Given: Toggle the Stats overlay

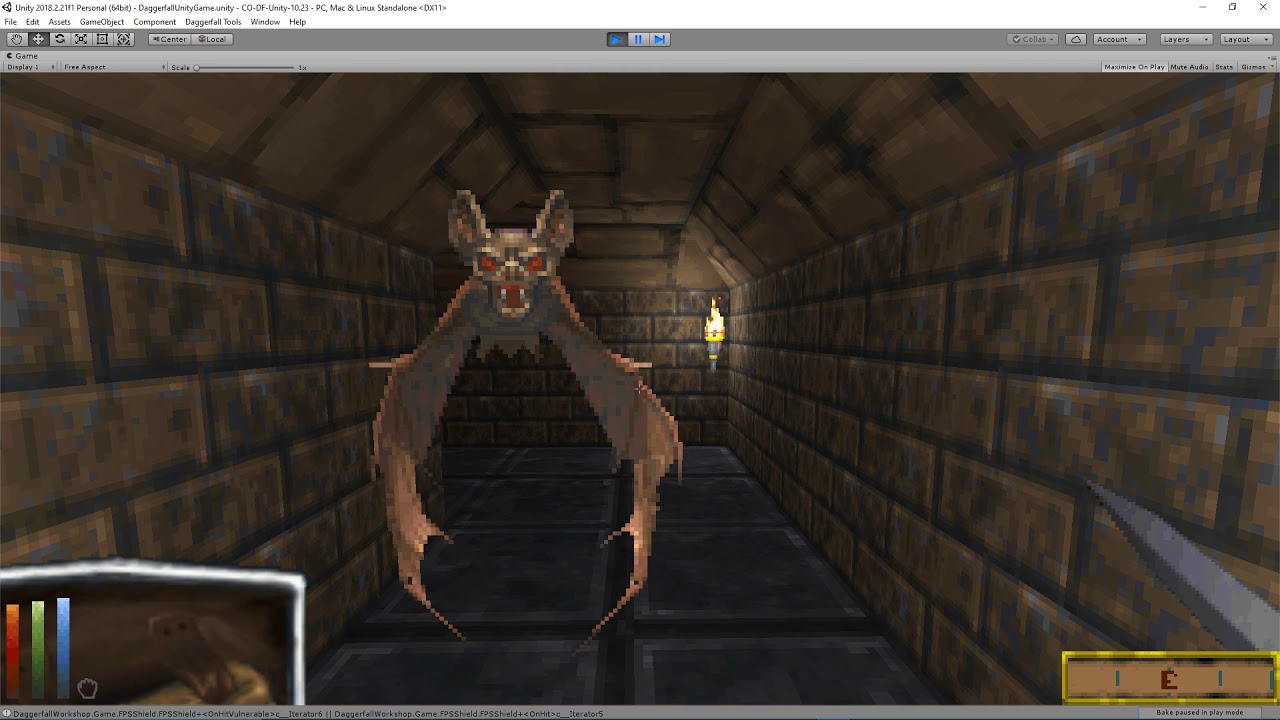Looking at the screenshot, I should pyautogui.click(x=1224, y=67).
